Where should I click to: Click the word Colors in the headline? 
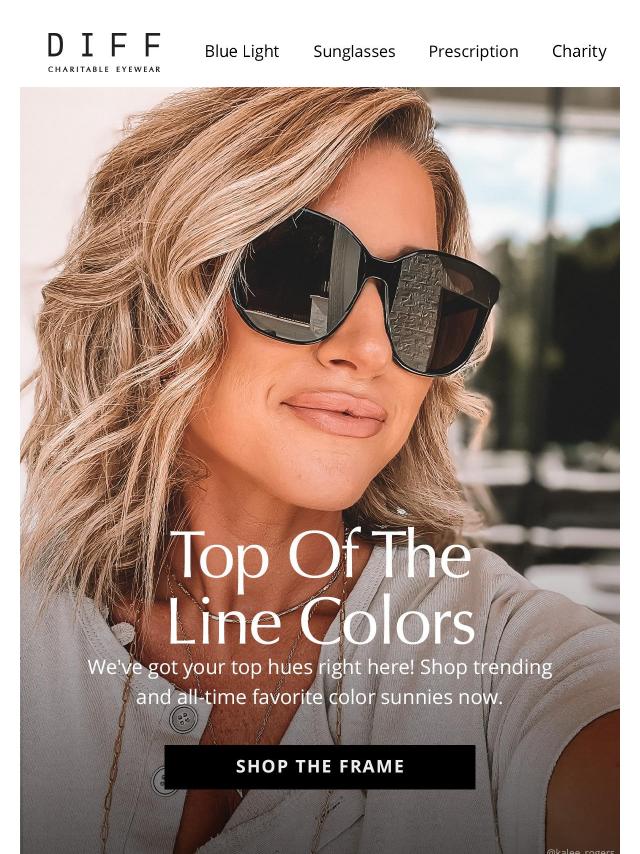tap(387, 621)
